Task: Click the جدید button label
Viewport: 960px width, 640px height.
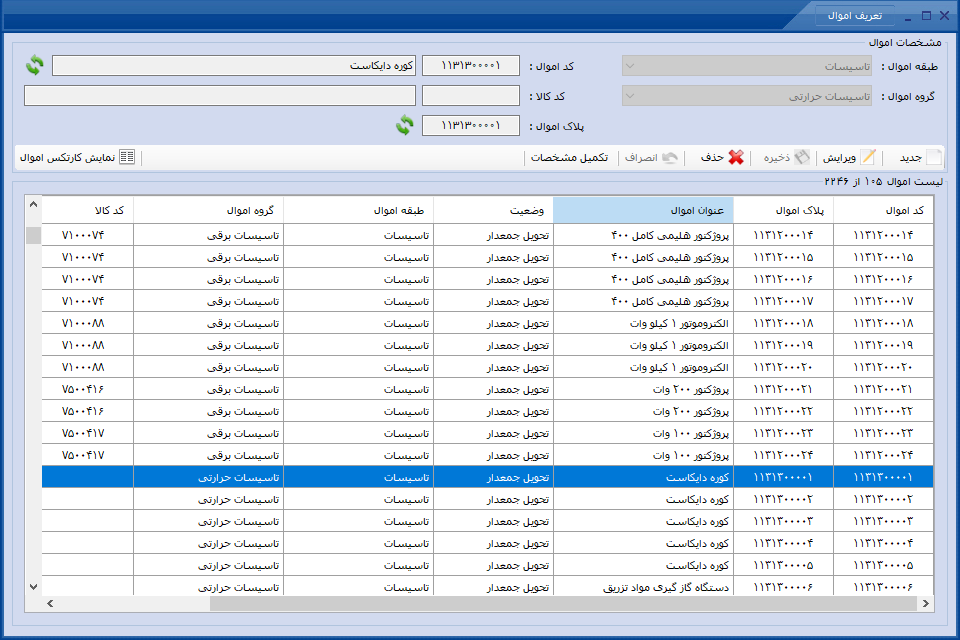Action: tap(910, 157)
